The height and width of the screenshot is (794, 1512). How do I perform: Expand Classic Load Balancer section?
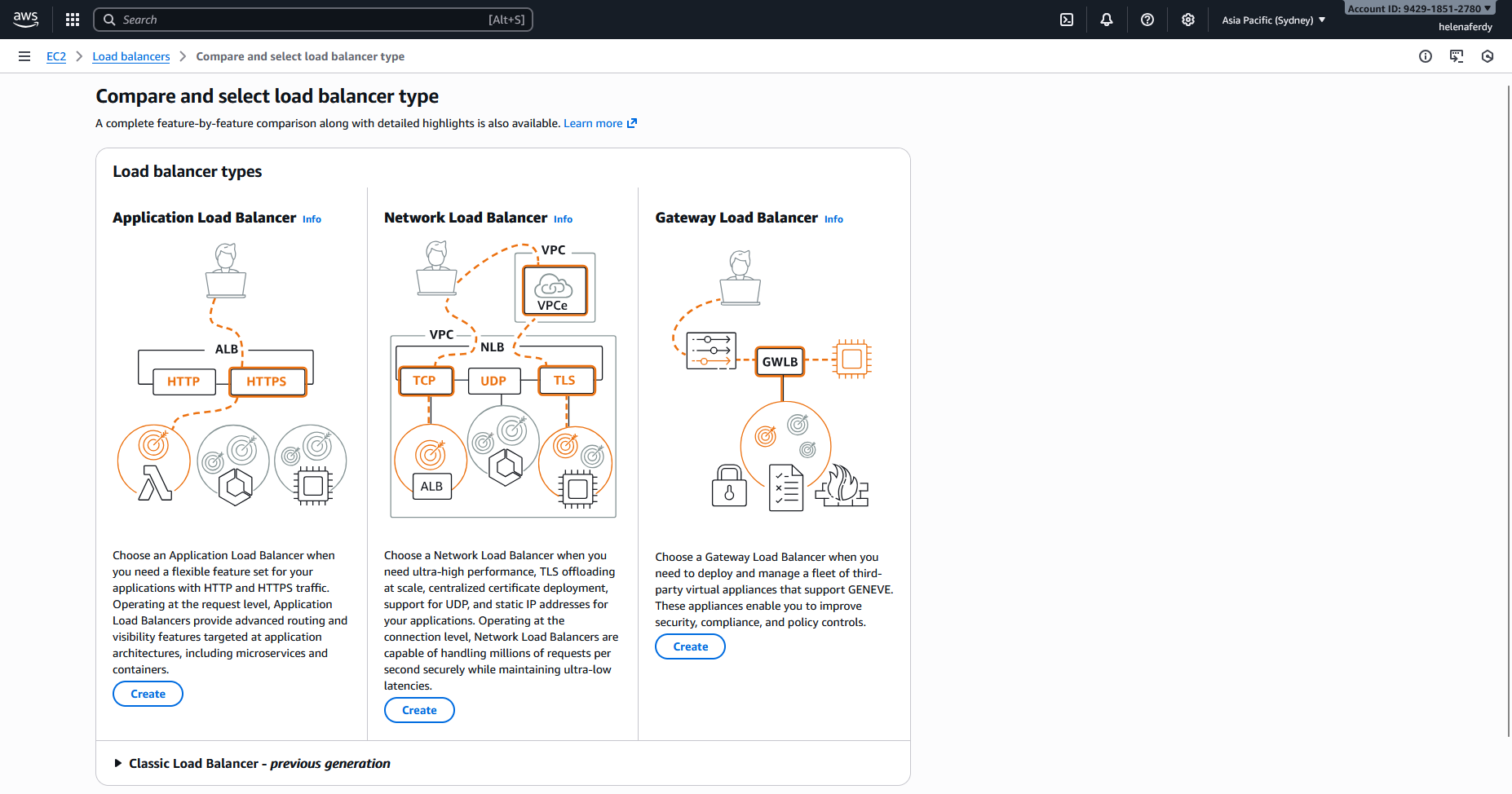118,763
